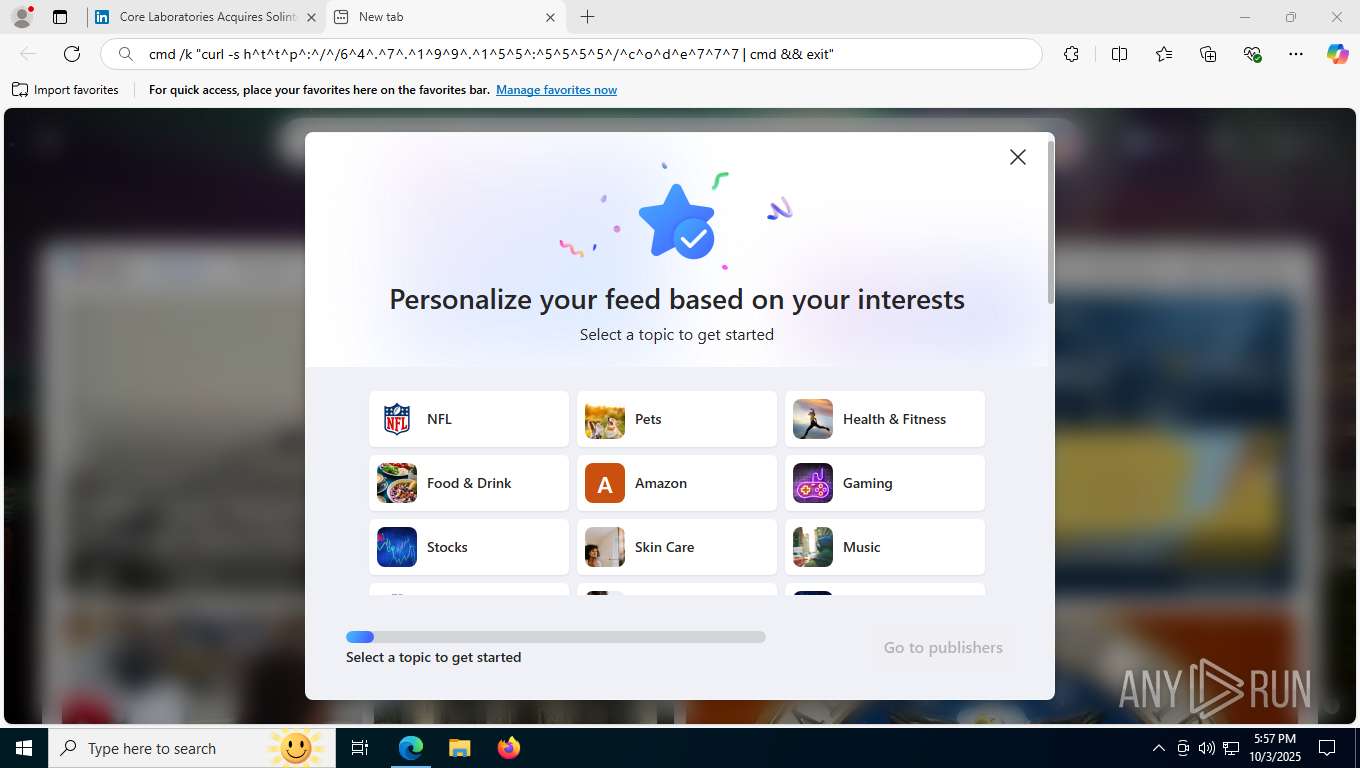1360x768 pixels.
Task: Select the NFL topic
Action: (469, 419)
